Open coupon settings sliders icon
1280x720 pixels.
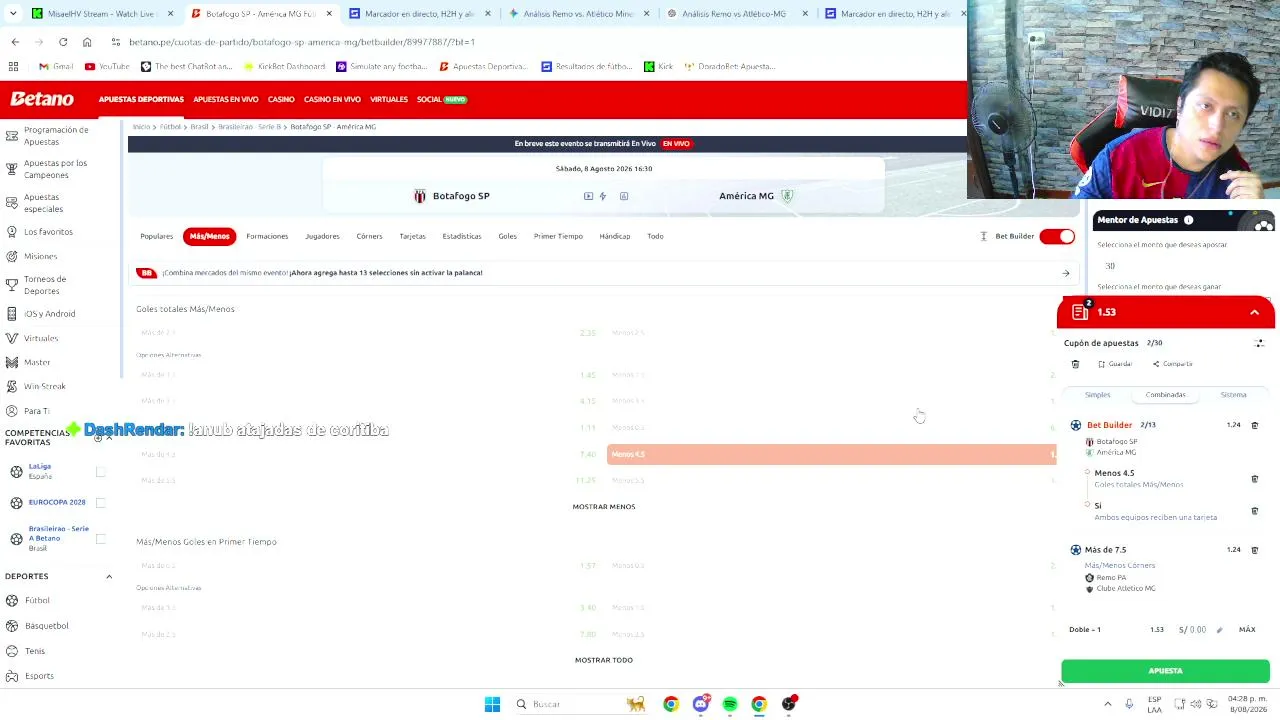point(1259,343)
